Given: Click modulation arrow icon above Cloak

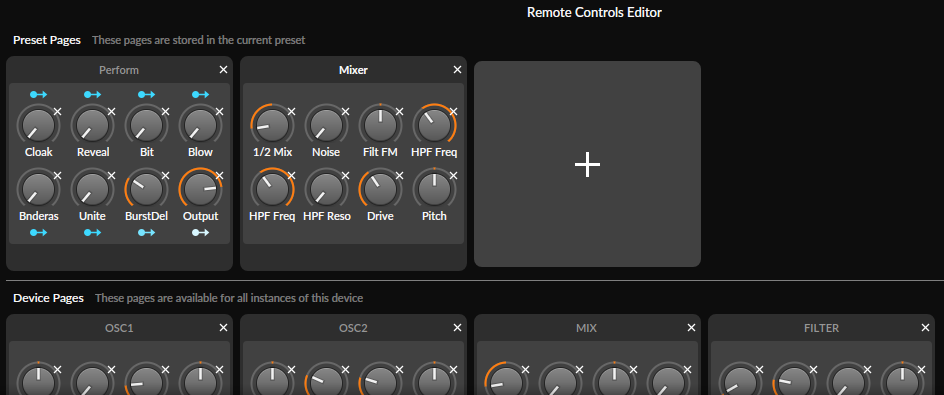Looking at the screenshot, I should (39, 95).
